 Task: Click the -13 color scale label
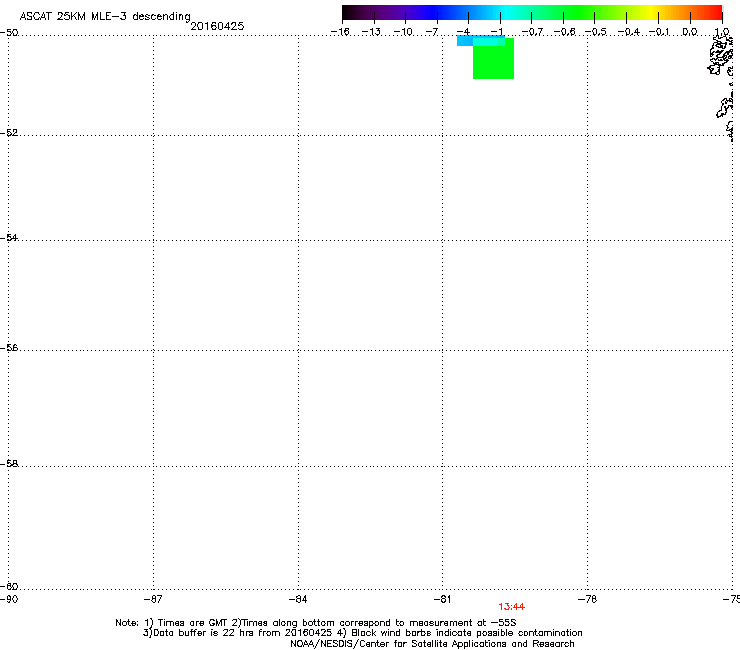click(371, 32)
